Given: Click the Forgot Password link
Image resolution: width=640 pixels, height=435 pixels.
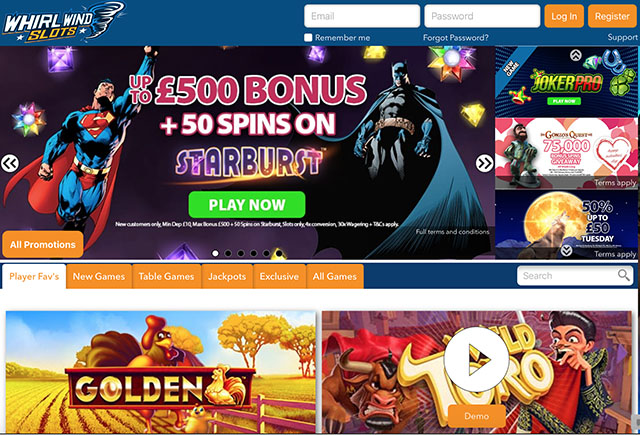Looking at the screenshot, I should 456,38.
